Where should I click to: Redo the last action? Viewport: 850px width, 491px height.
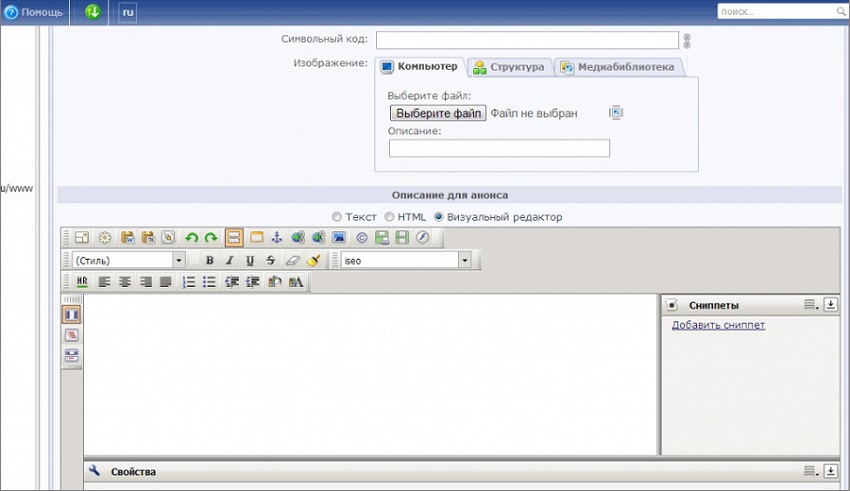[211, 237]
